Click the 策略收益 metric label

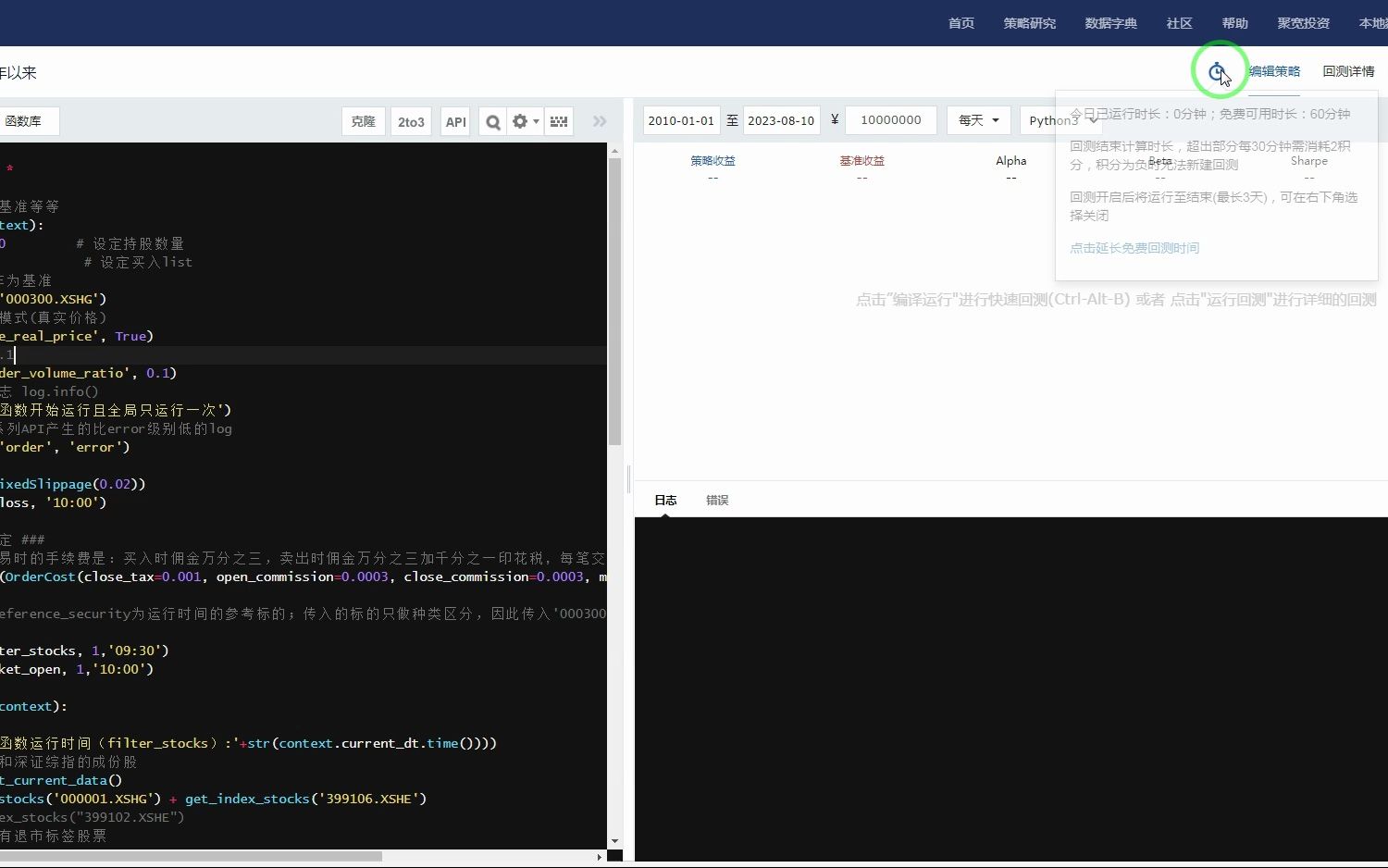[x=713, y=161]
